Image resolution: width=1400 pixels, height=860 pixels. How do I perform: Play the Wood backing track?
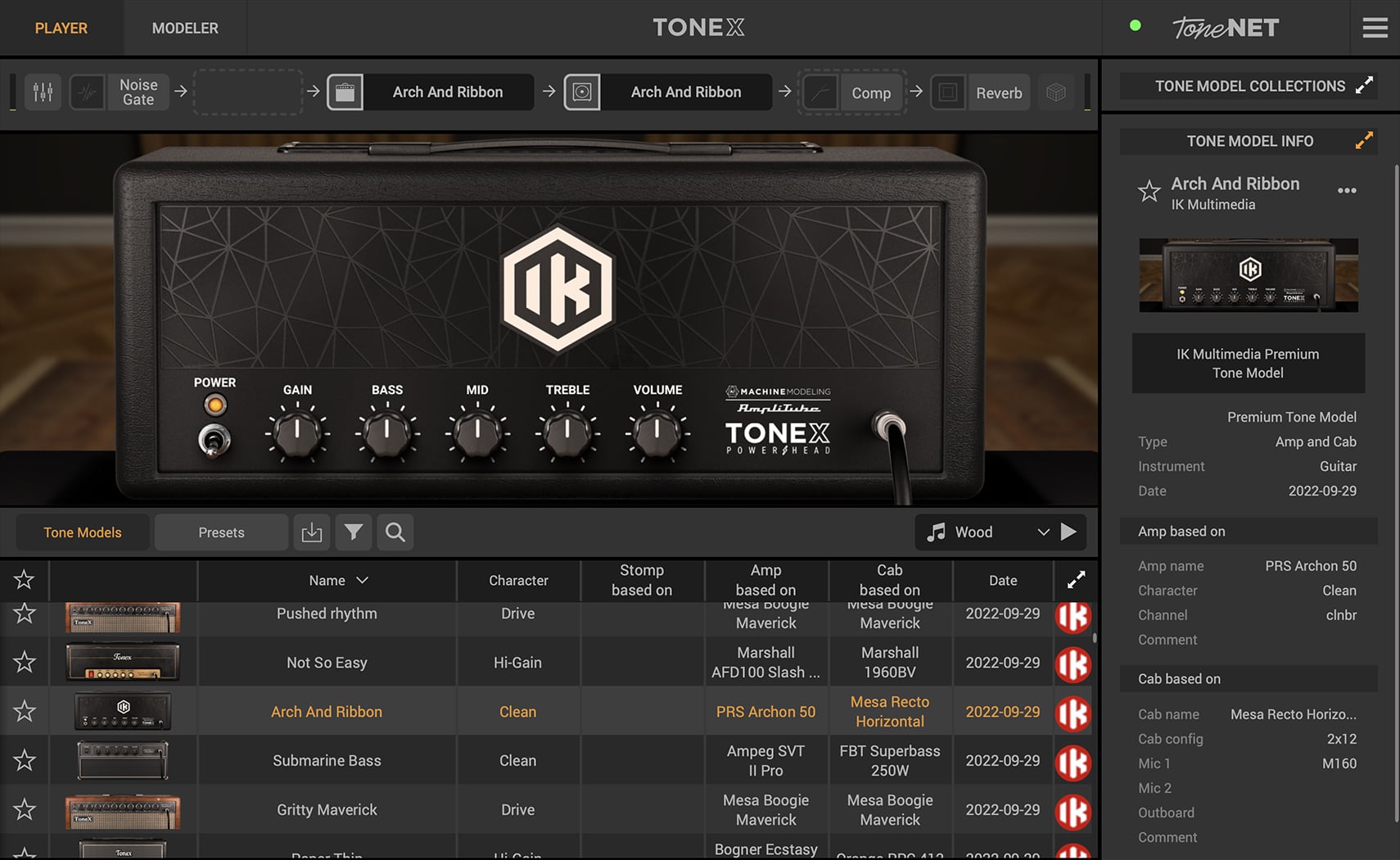(x=1070, y=532)
